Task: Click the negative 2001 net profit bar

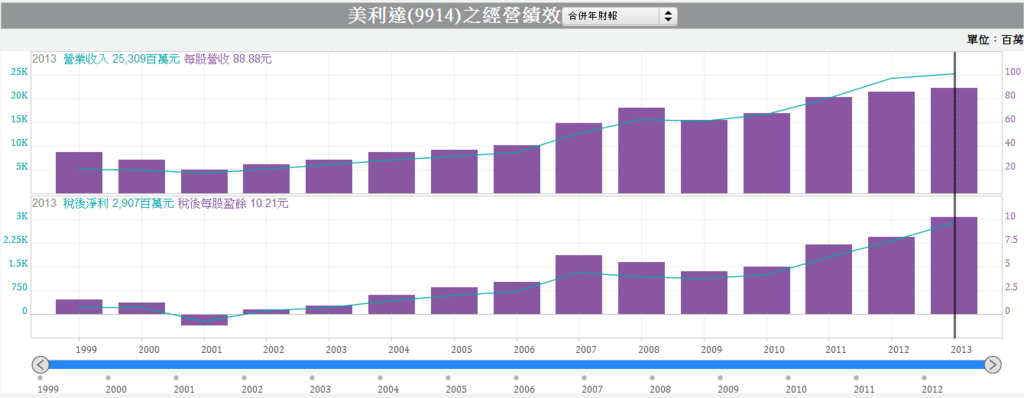Action: pos(204,320)
